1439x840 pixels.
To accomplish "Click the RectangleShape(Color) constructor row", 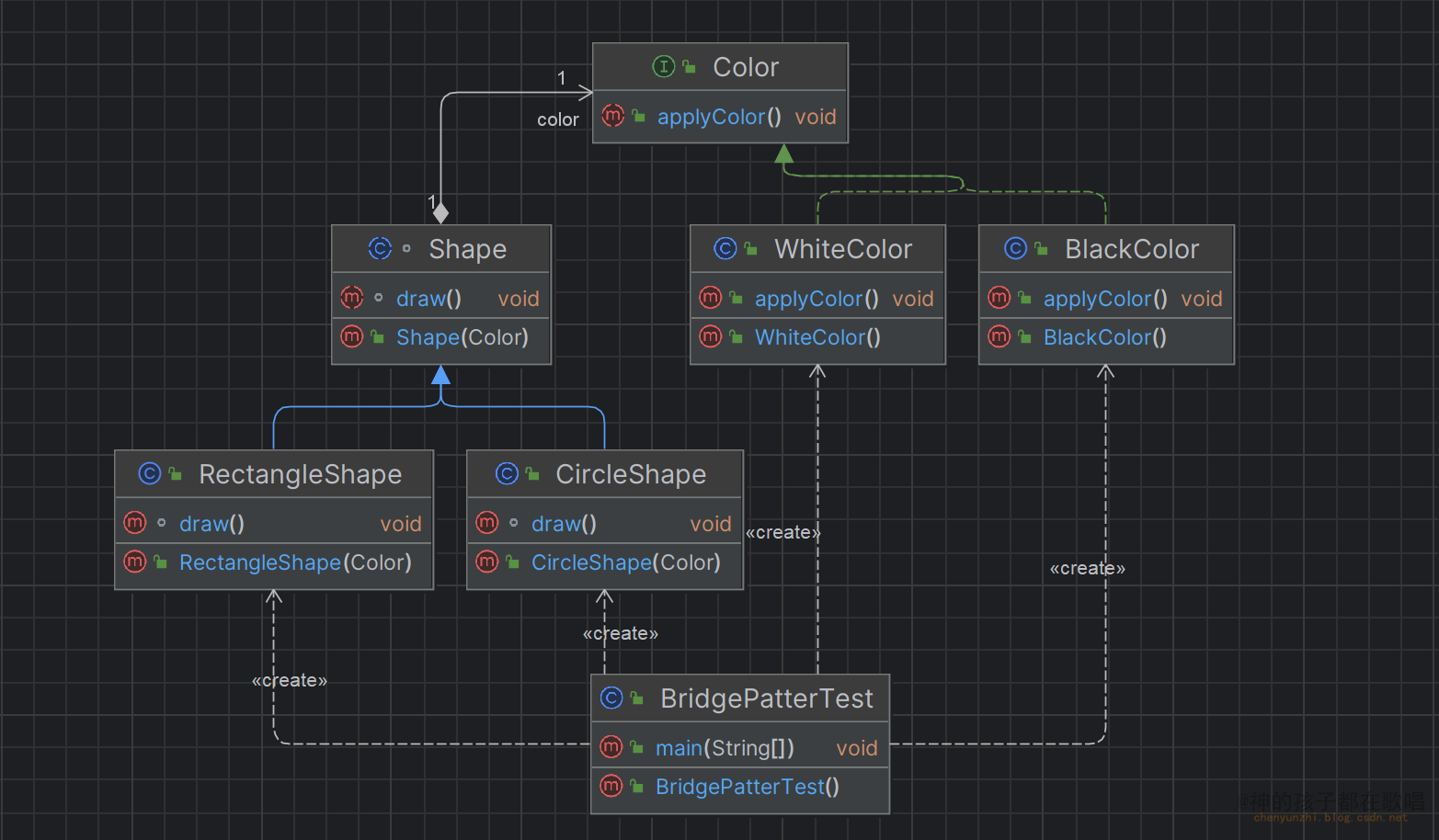I will pyautogui.click(x=274, y=562).
